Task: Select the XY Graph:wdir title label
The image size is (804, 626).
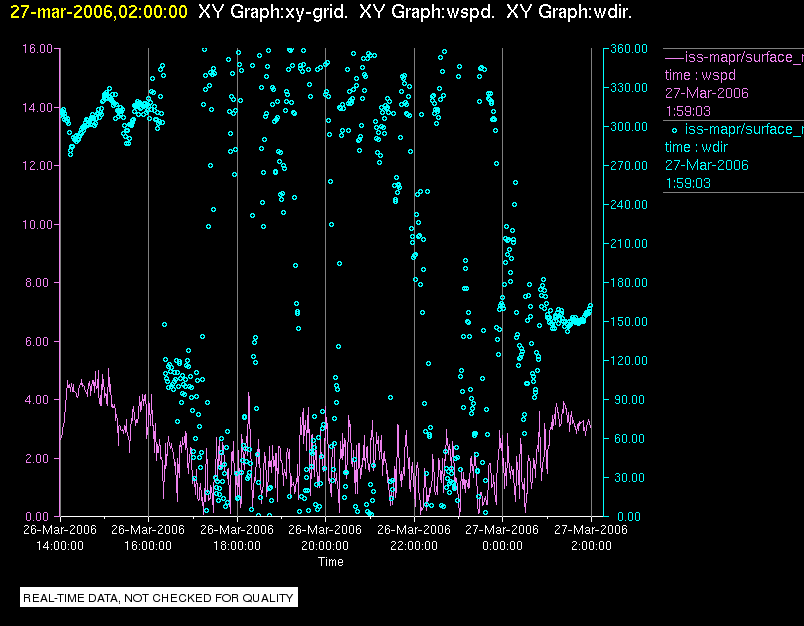Action: [569, 11]
